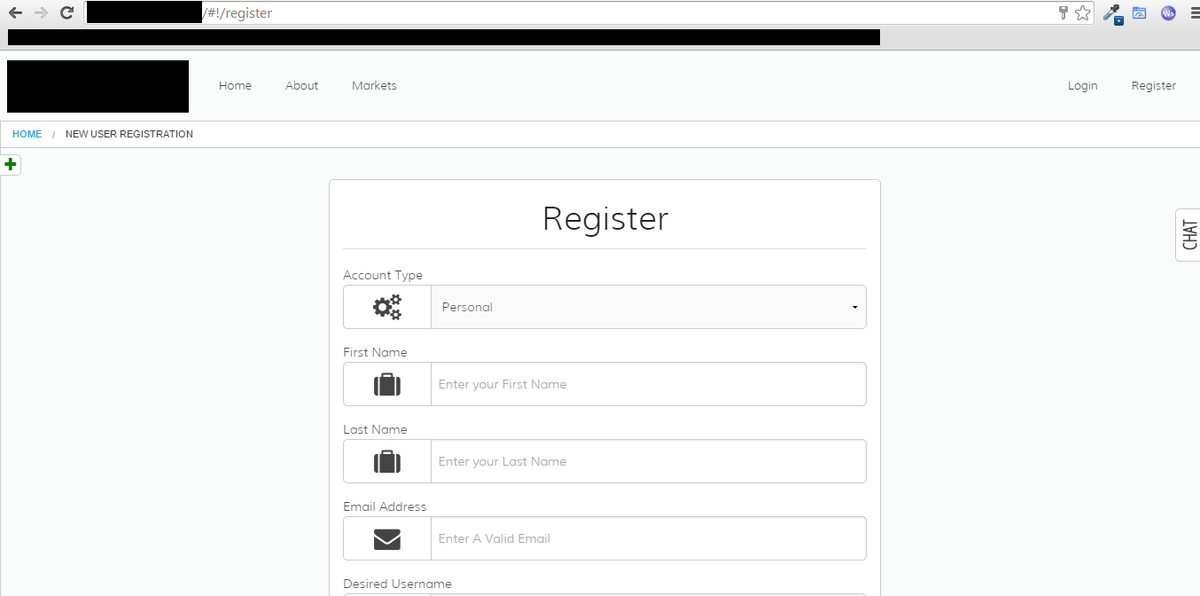1200x596 pixels.
Task: Open the About page
Action: click(x=301, y=86)
